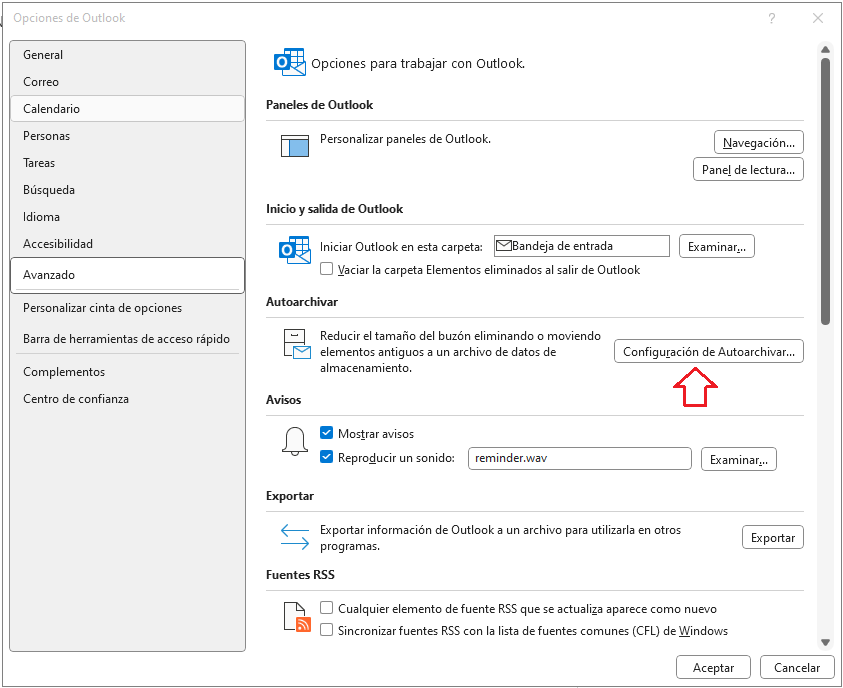Click the RSS feed document icon
Image resolution: width=843 pixels, height=688 pixels.
pos(296,618)
